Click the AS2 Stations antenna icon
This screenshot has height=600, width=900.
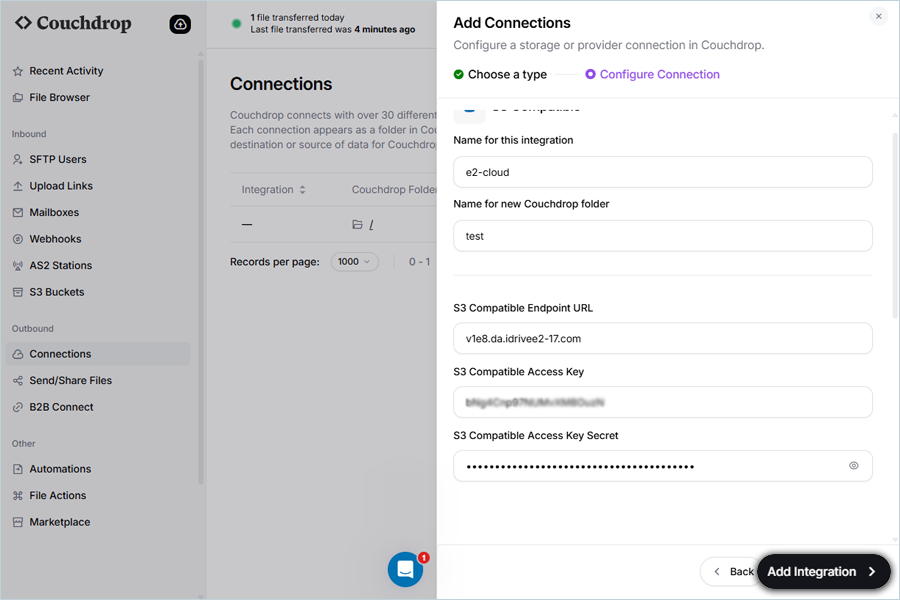coord(18,266)
